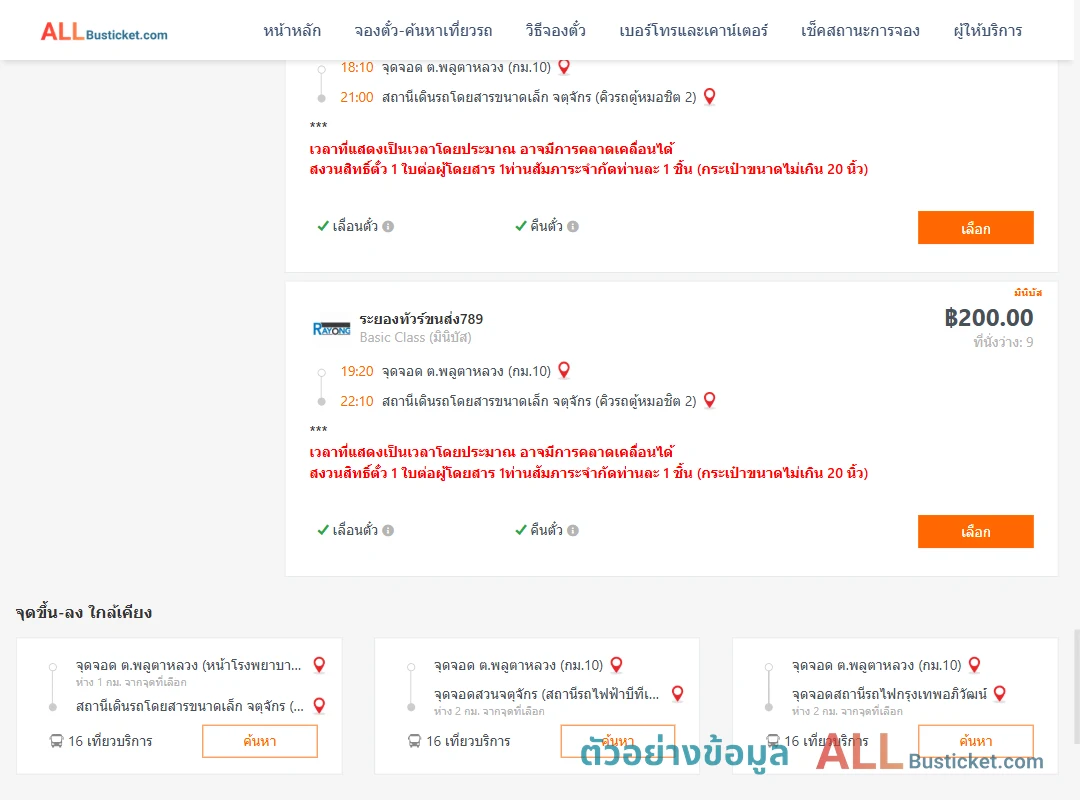1080x800 pixels.
Task: Click bus icon in first nearby card
Action: 56,741
